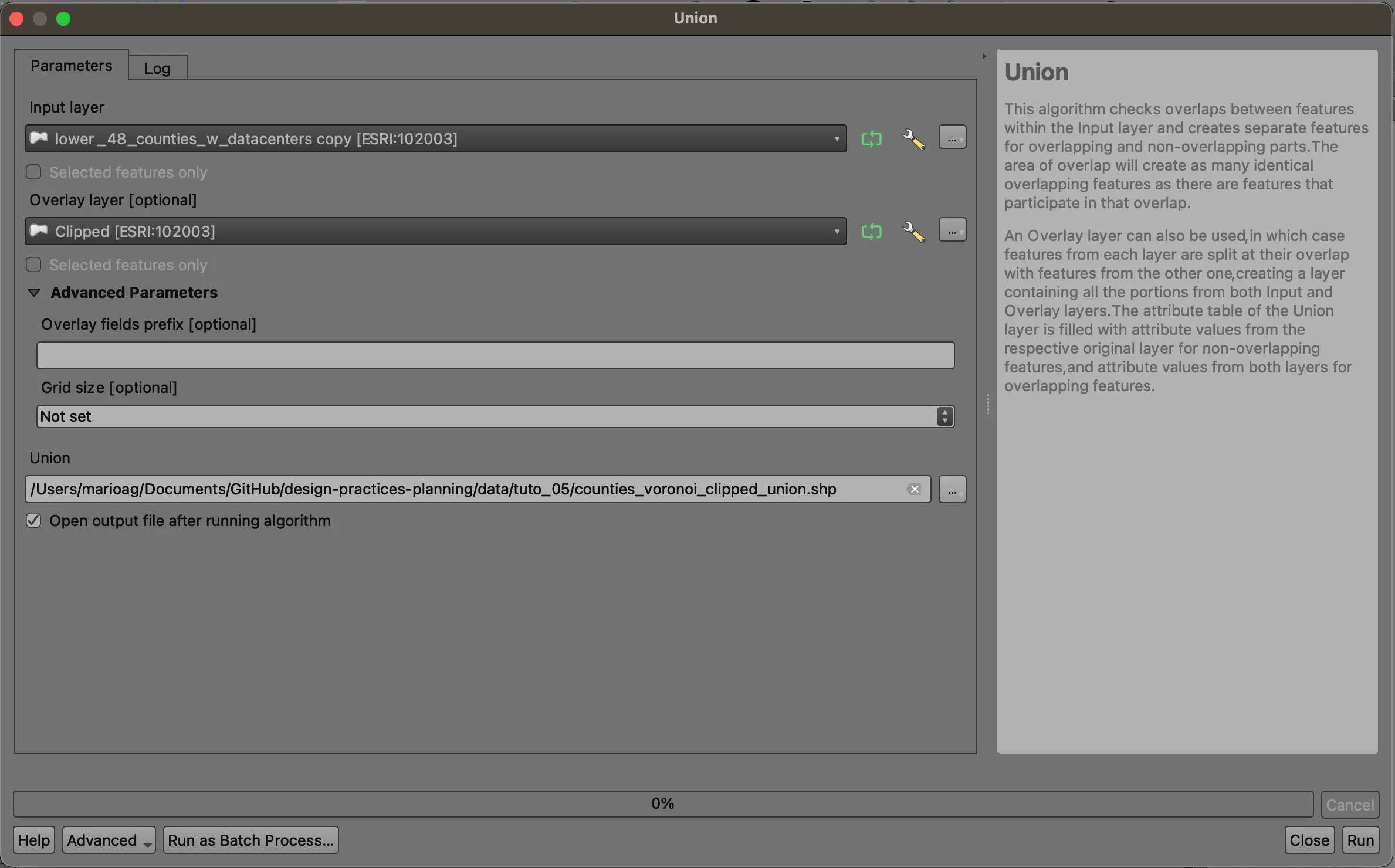This screenshot has height=868, width=1395.
Task: Clear the Union output path with the X icon
Action: click(x=913, y=489)
